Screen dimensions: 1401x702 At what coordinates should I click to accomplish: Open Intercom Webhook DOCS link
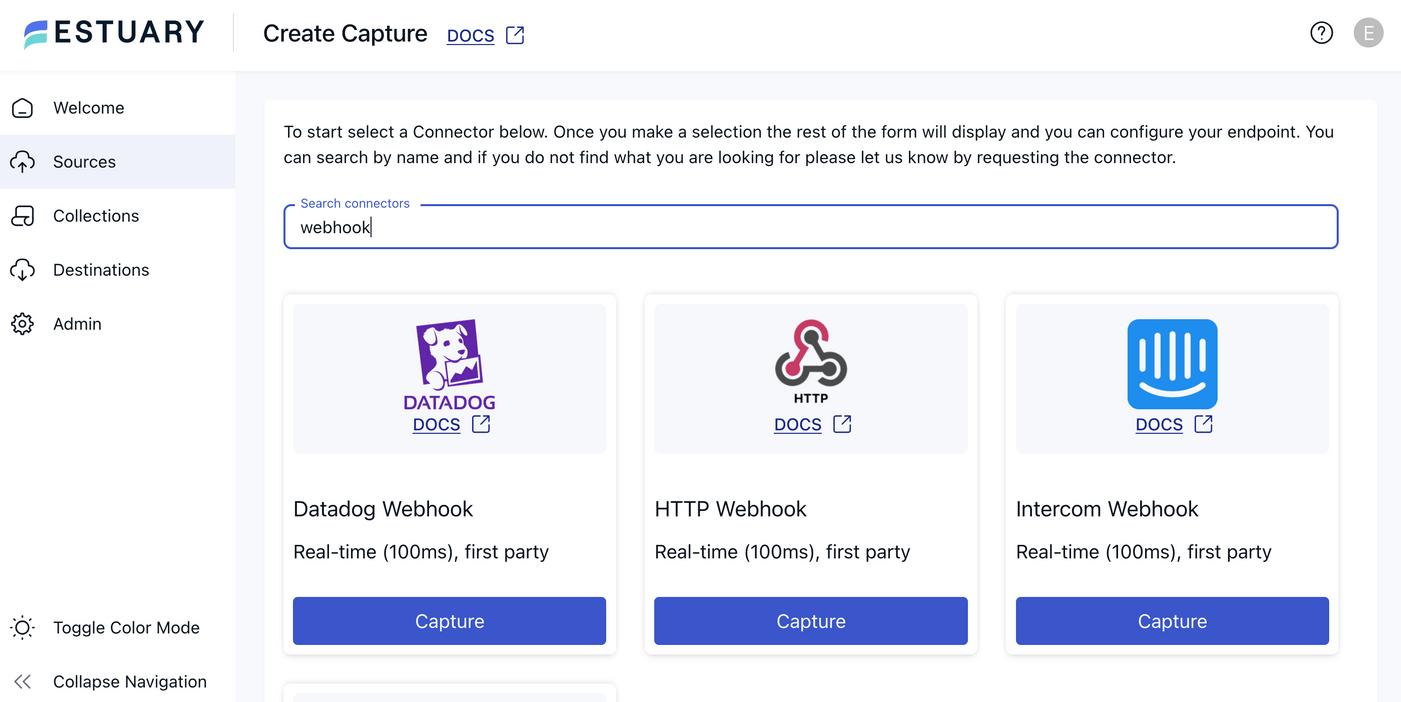(x=1159, y=425)
